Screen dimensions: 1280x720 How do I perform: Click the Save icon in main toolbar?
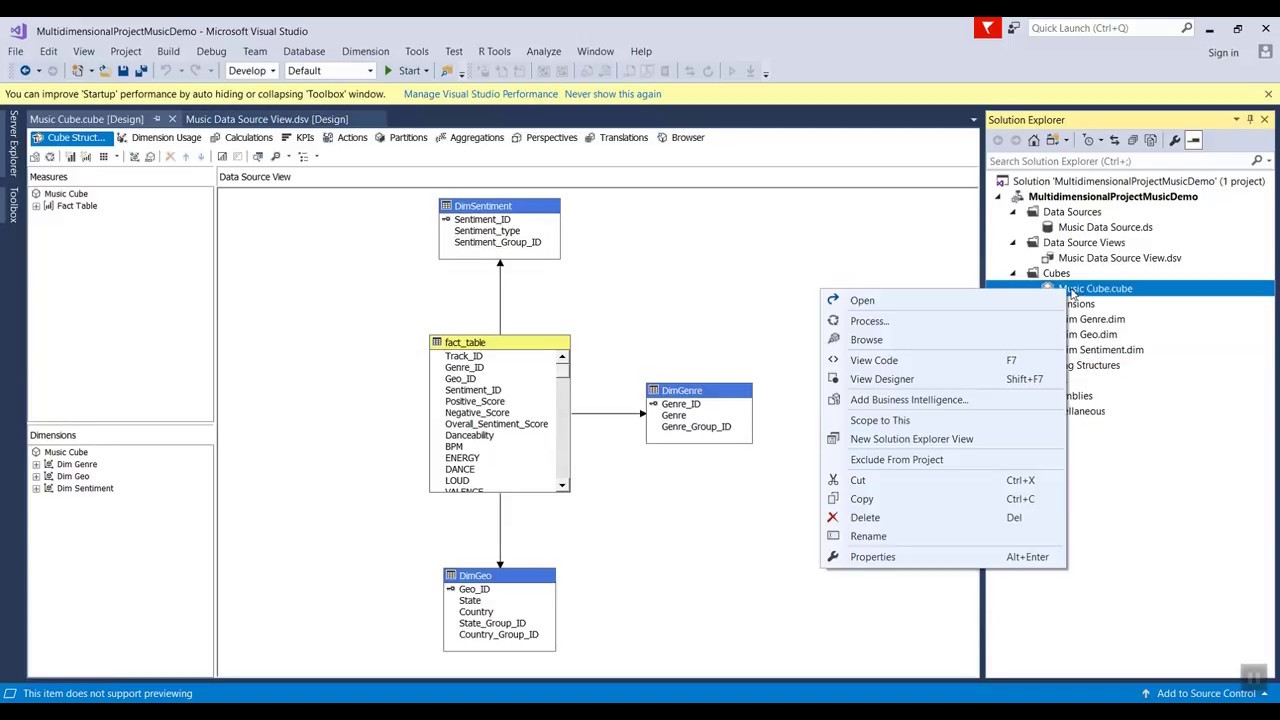[x=123, y=71]
